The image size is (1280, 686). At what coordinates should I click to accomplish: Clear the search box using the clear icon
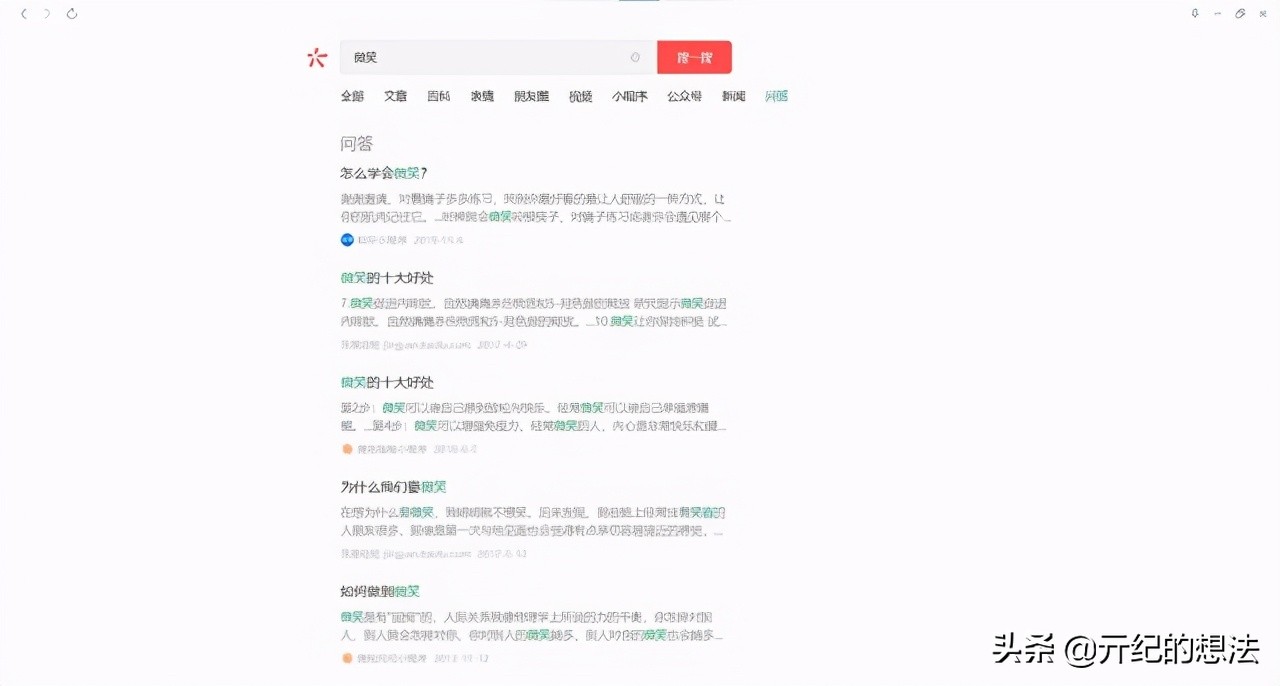[635, 57]
